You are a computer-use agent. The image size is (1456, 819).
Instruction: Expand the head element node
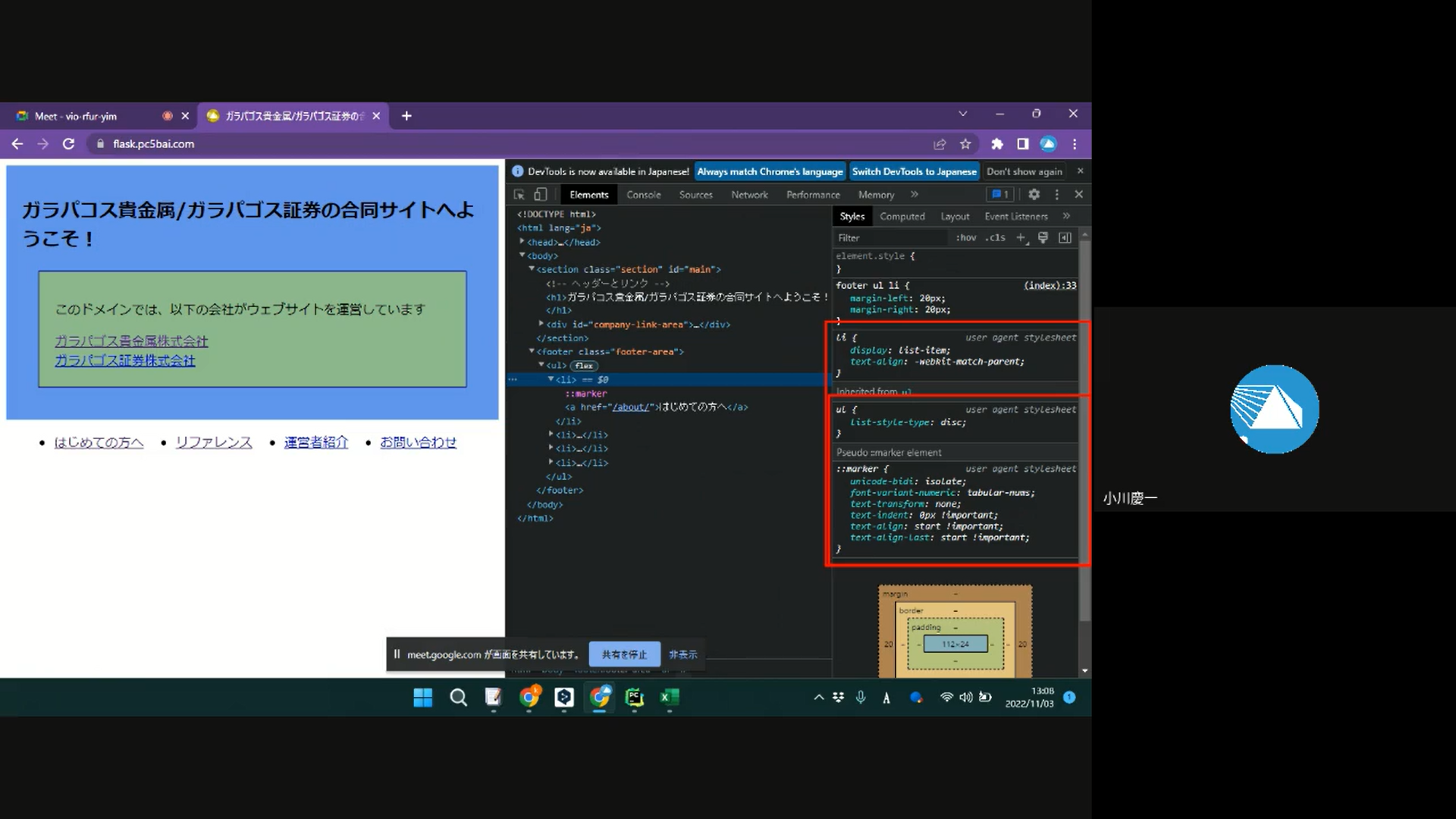tap(522, 242)
